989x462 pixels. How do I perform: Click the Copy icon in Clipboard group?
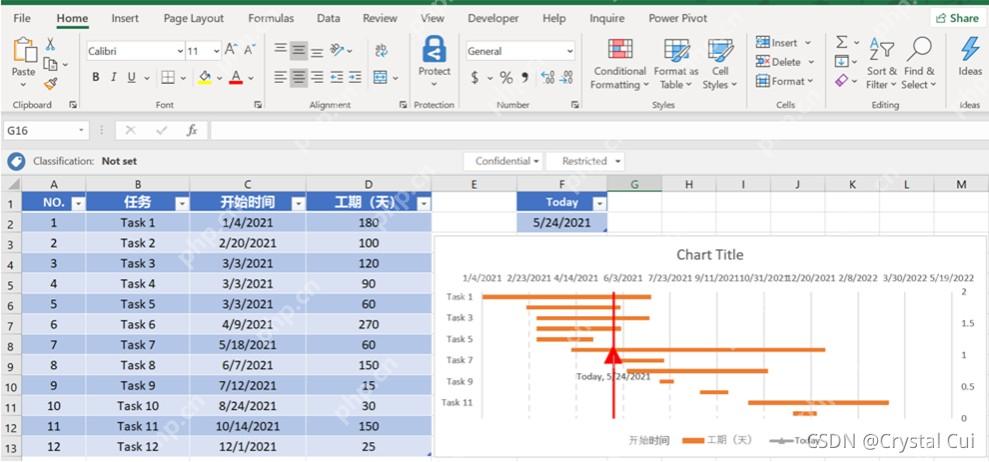tap(50, 64)
